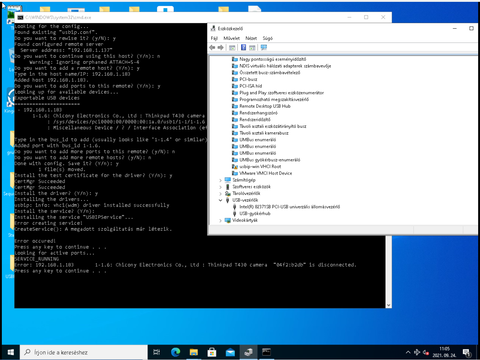Go back with the Device Manager back arrow
The image size is (480, 360).
212,48
